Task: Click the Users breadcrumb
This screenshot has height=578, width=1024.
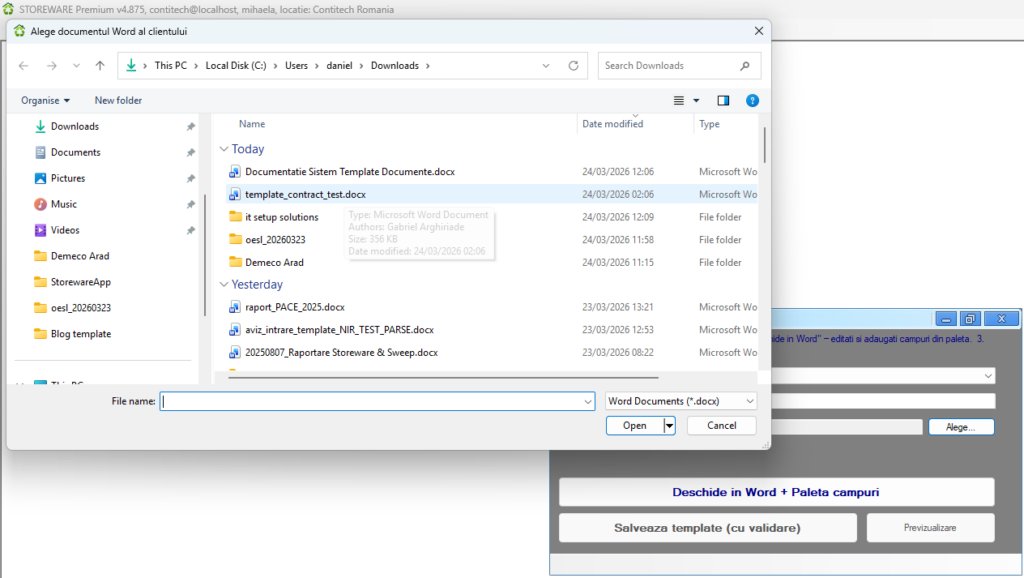Action: (296, 65)
